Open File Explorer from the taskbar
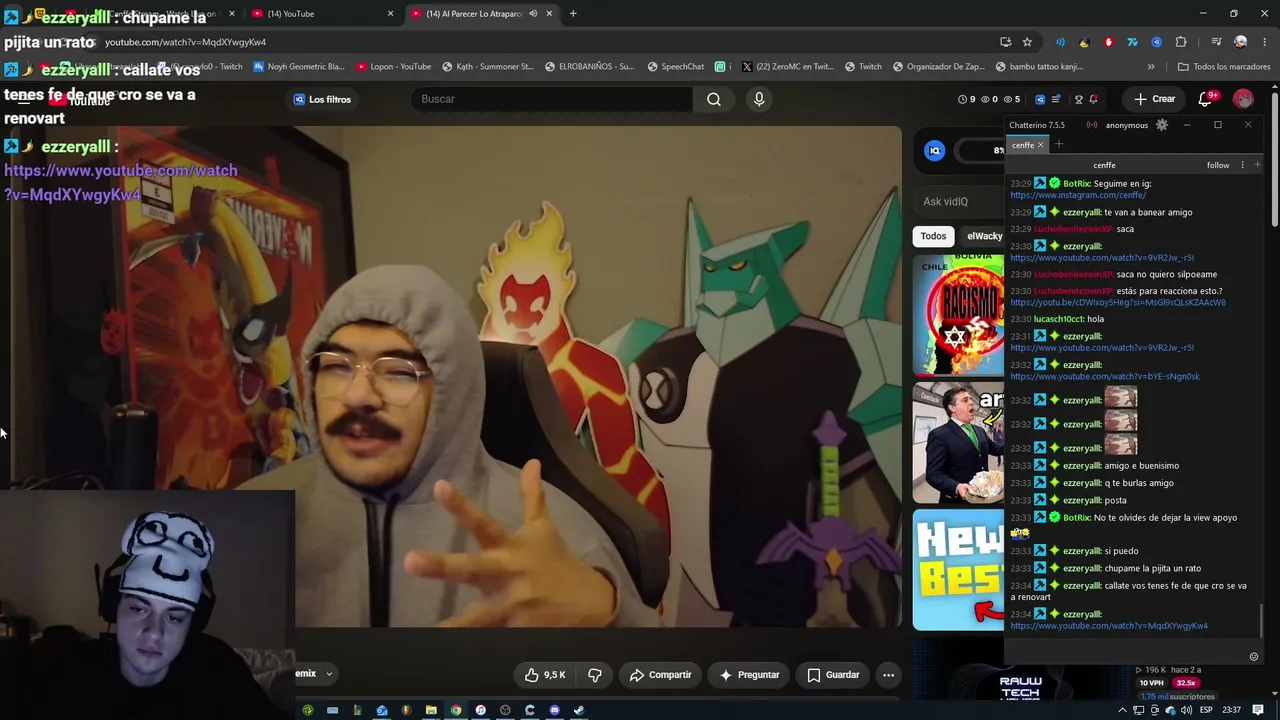Image resolution: width=1280 pixels, height=720 pixels. pos(431,710)
